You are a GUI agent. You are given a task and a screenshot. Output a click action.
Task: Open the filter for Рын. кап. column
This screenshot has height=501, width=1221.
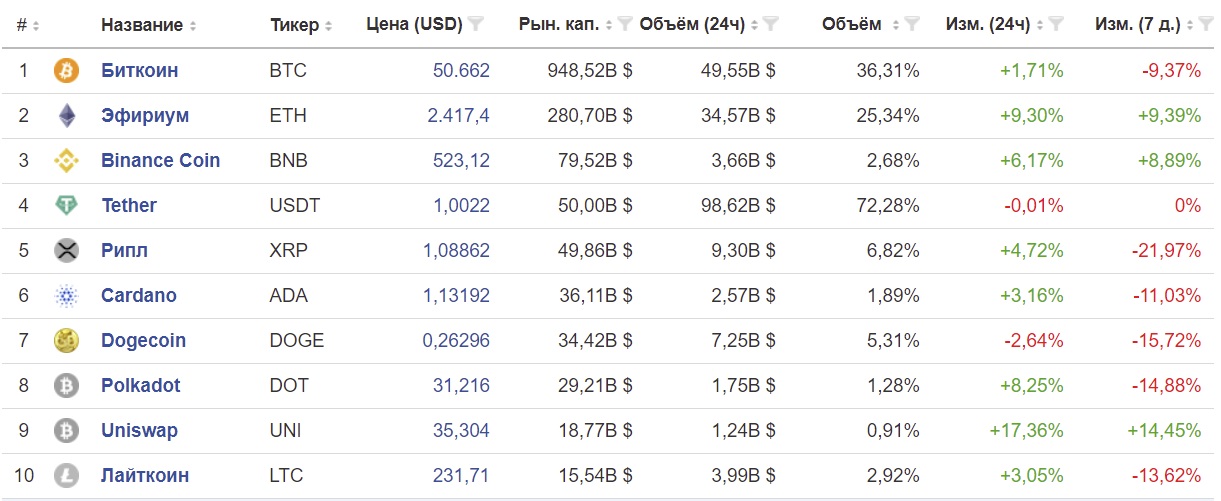pyautogui.click(x=625, y=24)
